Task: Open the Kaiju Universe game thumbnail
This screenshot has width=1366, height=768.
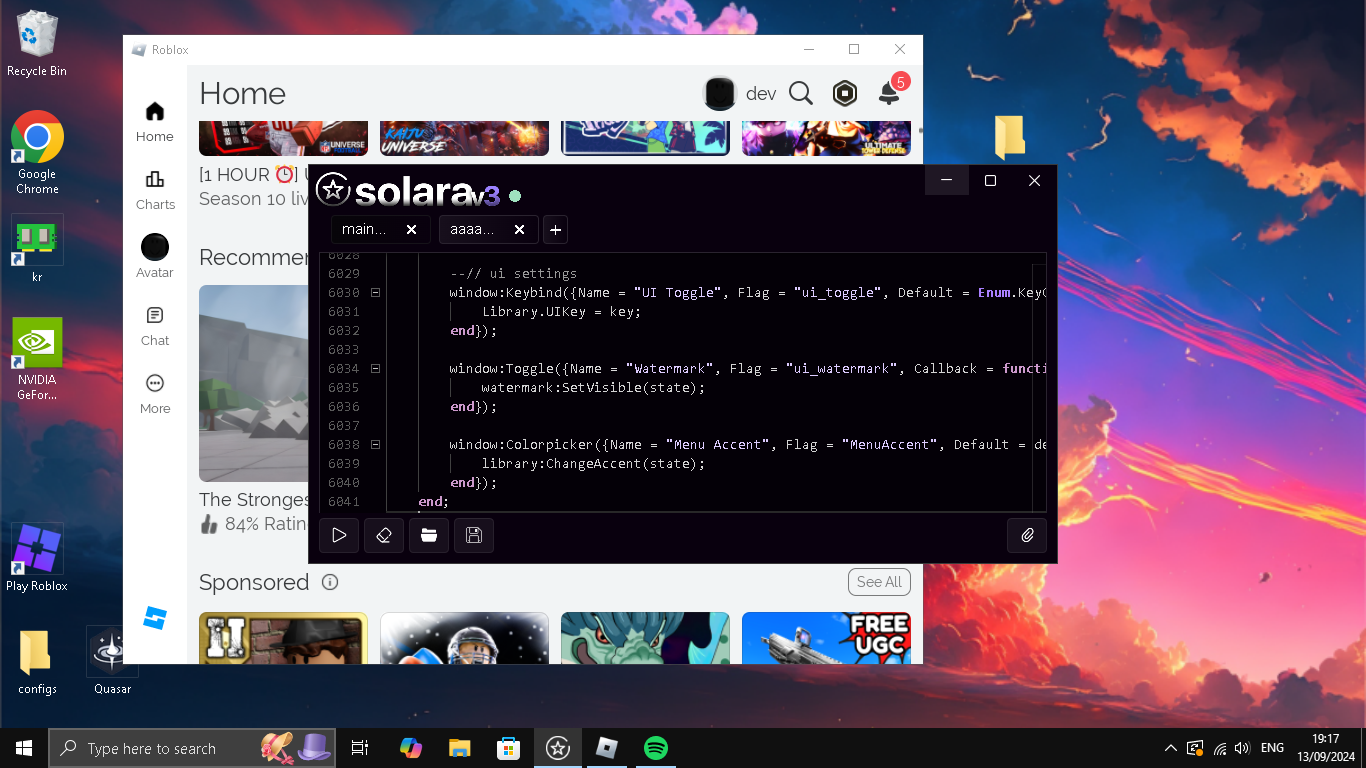Action: coord(464,138)
